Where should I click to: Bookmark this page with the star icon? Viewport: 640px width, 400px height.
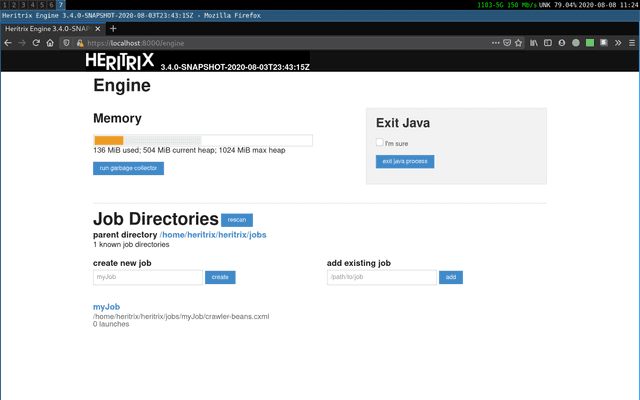pyautogui.click(x=518, y=42)
